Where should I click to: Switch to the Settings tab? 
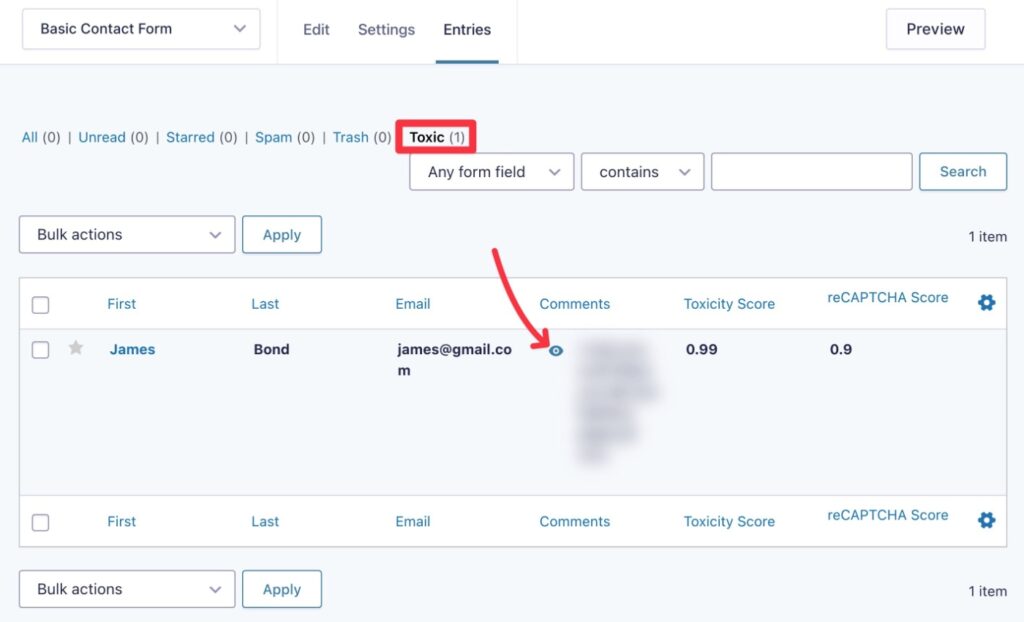coord(386,30)
